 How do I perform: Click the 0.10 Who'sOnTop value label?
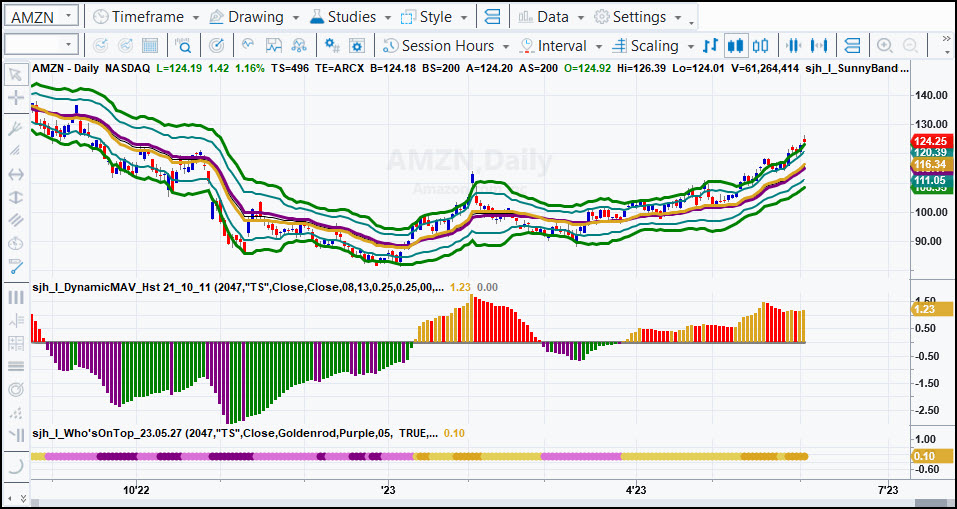click(930, 456)
